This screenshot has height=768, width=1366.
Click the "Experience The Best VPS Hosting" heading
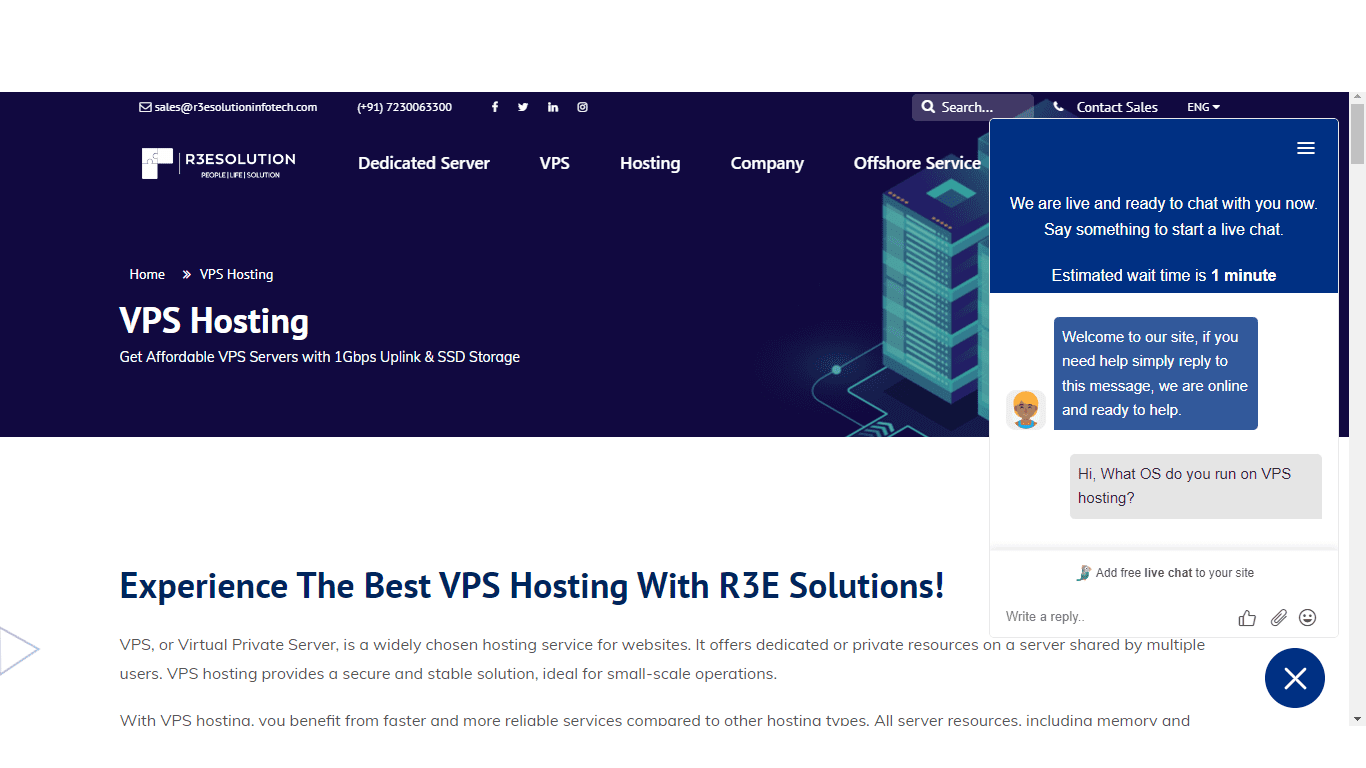(532, 586)
